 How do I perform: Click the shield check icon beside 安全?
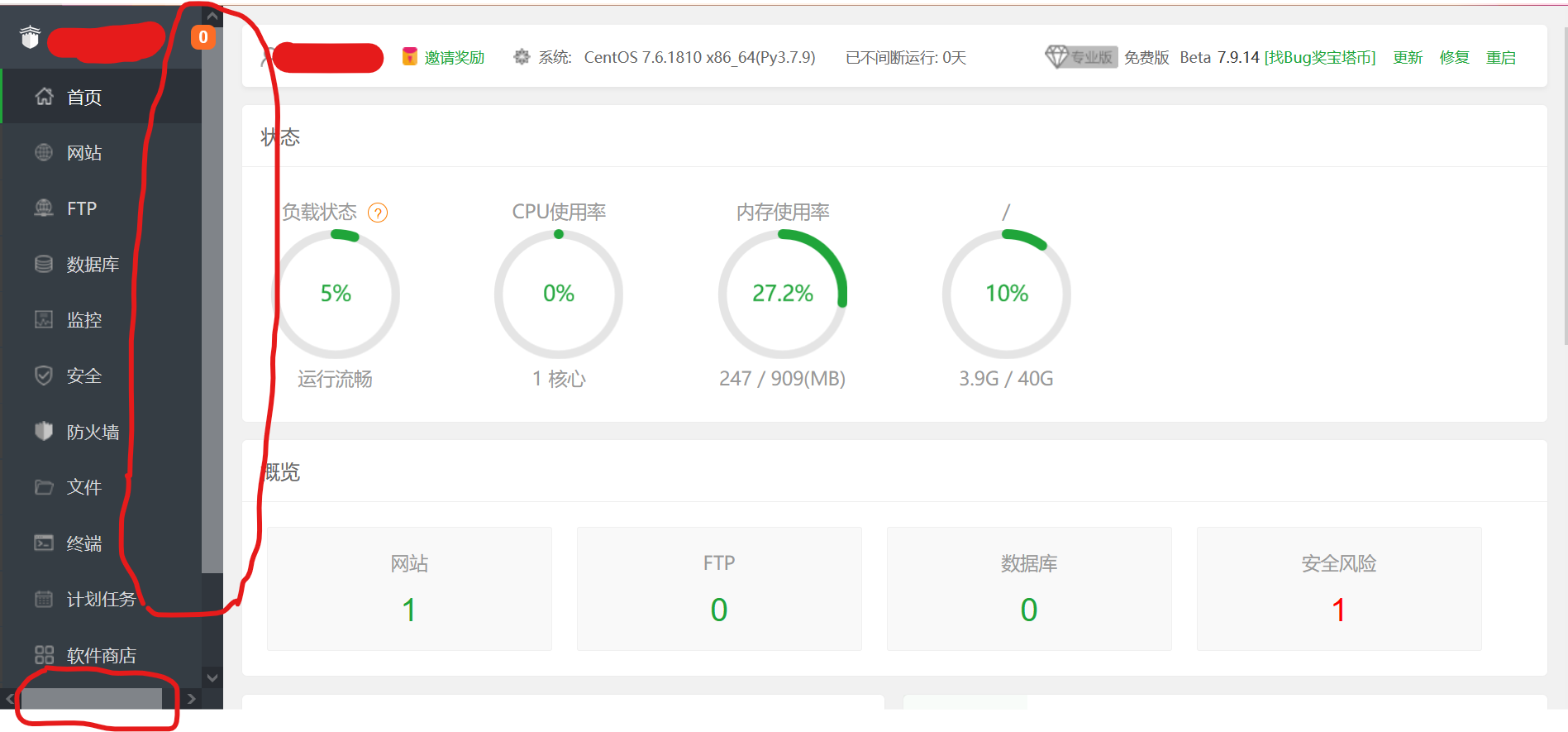45,376
